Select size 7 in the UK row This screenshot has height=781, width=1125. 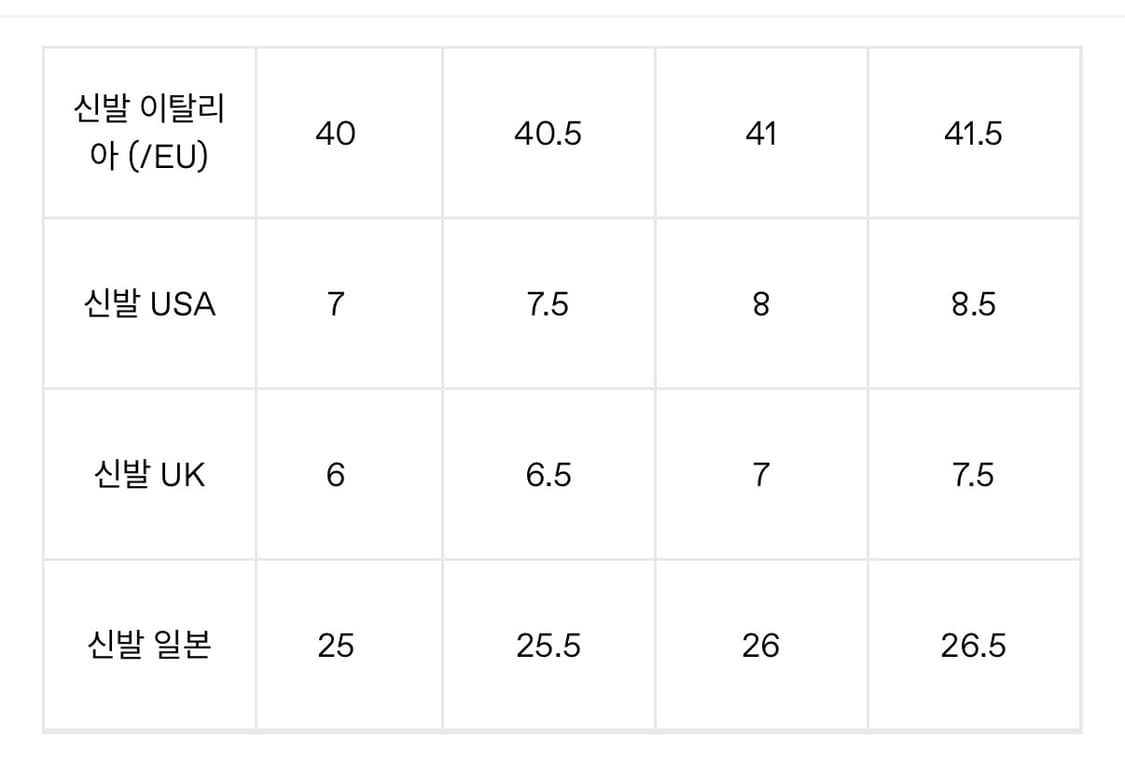coord(761,475)
